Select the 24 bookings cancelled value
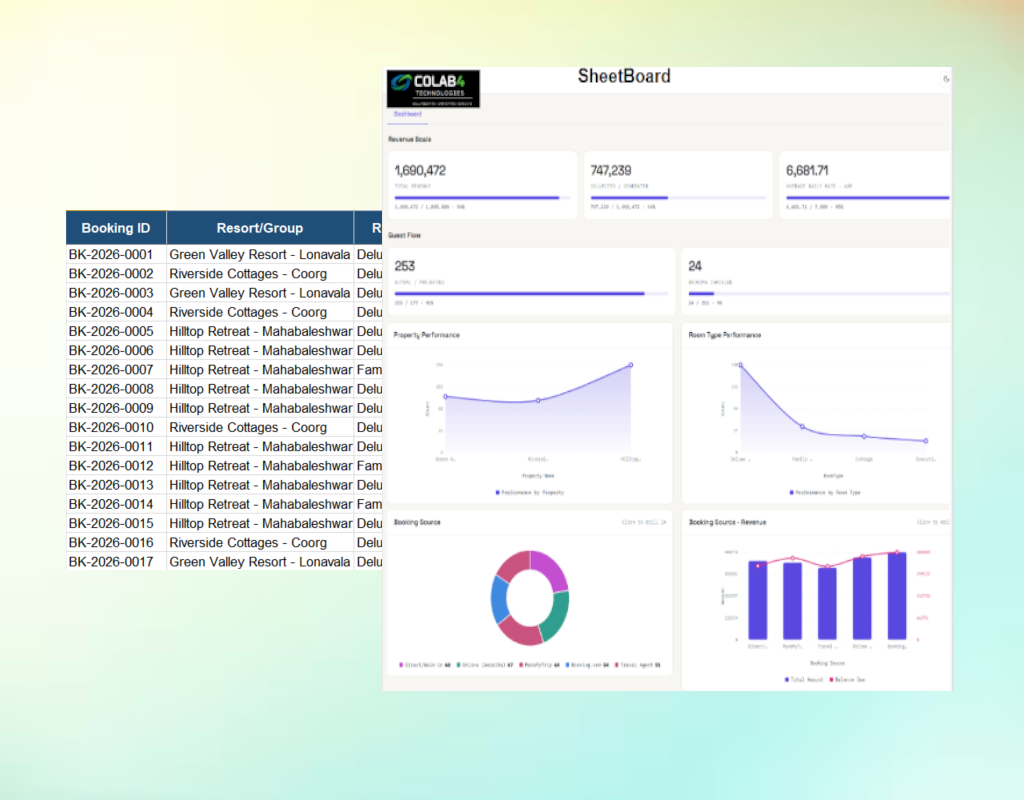The width and height of the screenshot is (1024, 800). (x=695, y=266)
